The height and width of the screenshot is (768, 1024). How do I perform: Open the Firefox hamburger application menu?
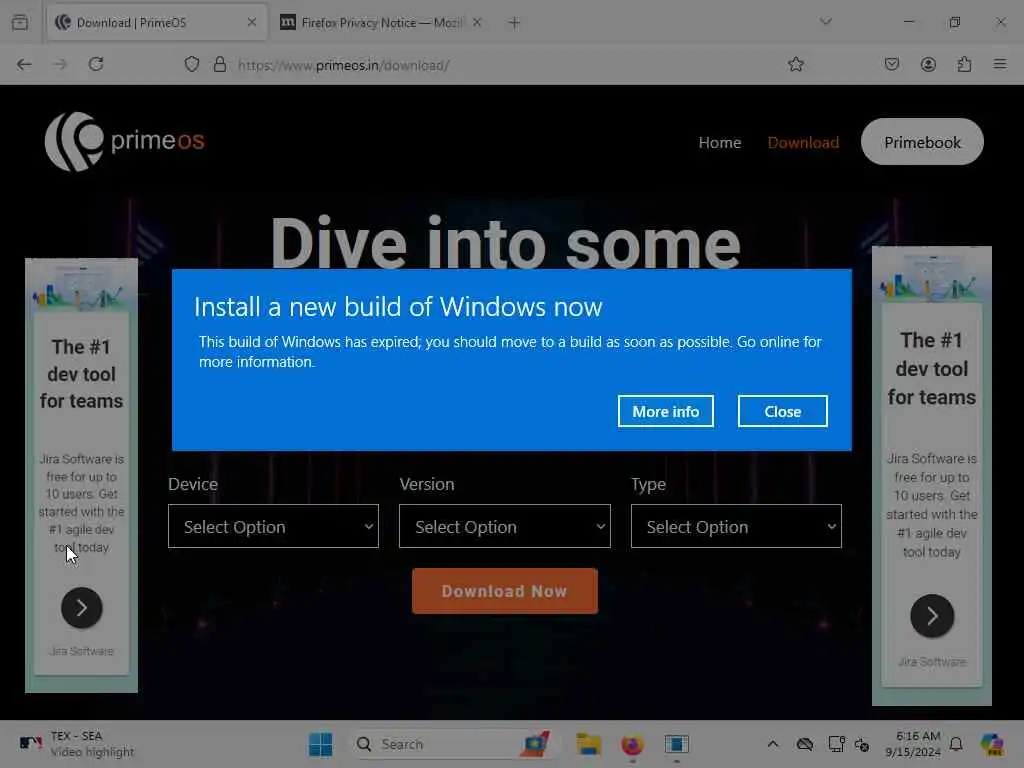click(1000, 64)
